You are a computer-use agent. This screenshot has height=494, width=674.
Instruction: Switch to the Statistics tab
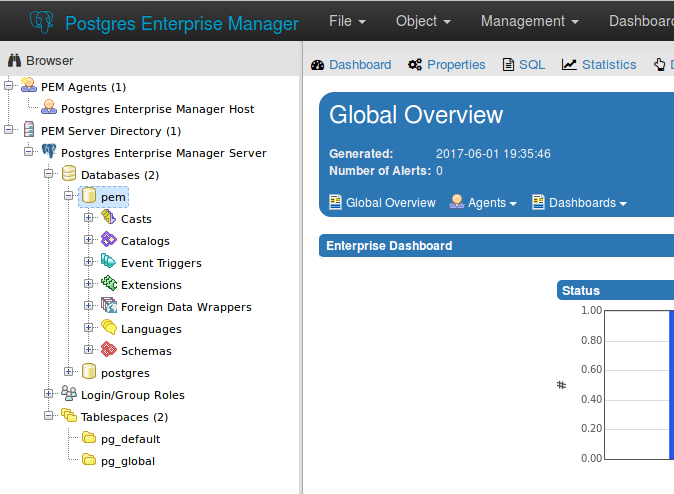coord(599,64)
